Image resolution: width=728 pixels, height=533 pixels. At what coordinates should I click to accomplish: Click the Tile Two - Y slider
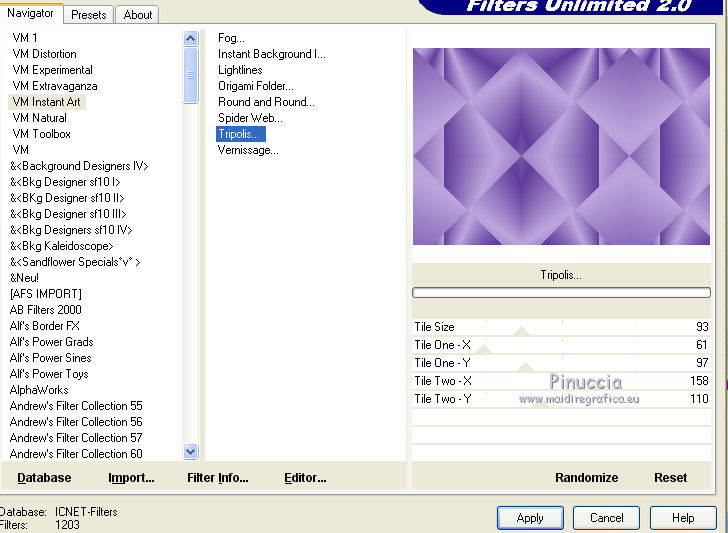click(561, 399)
